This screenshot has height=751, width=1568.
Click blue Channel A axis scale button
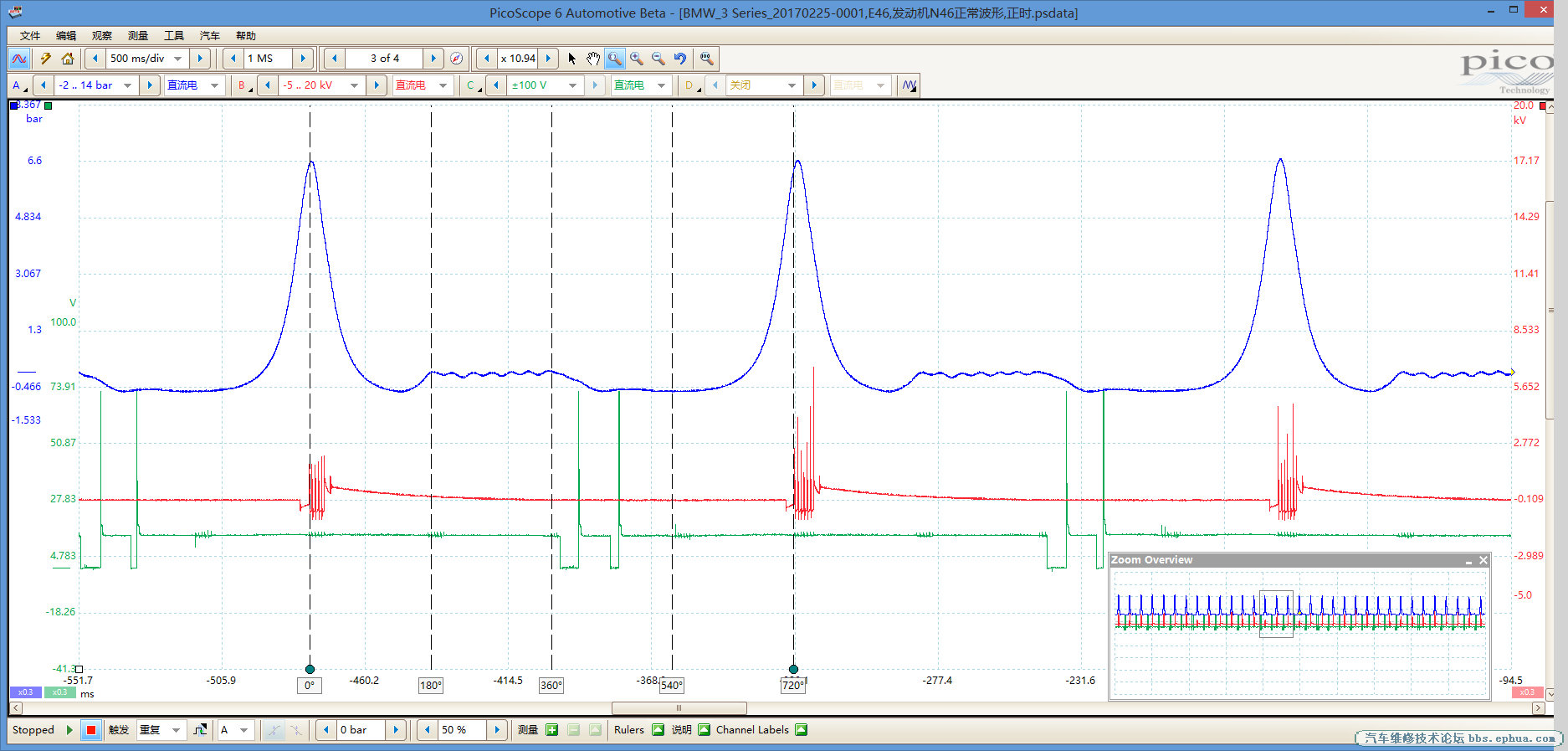(x=26, y=692)
